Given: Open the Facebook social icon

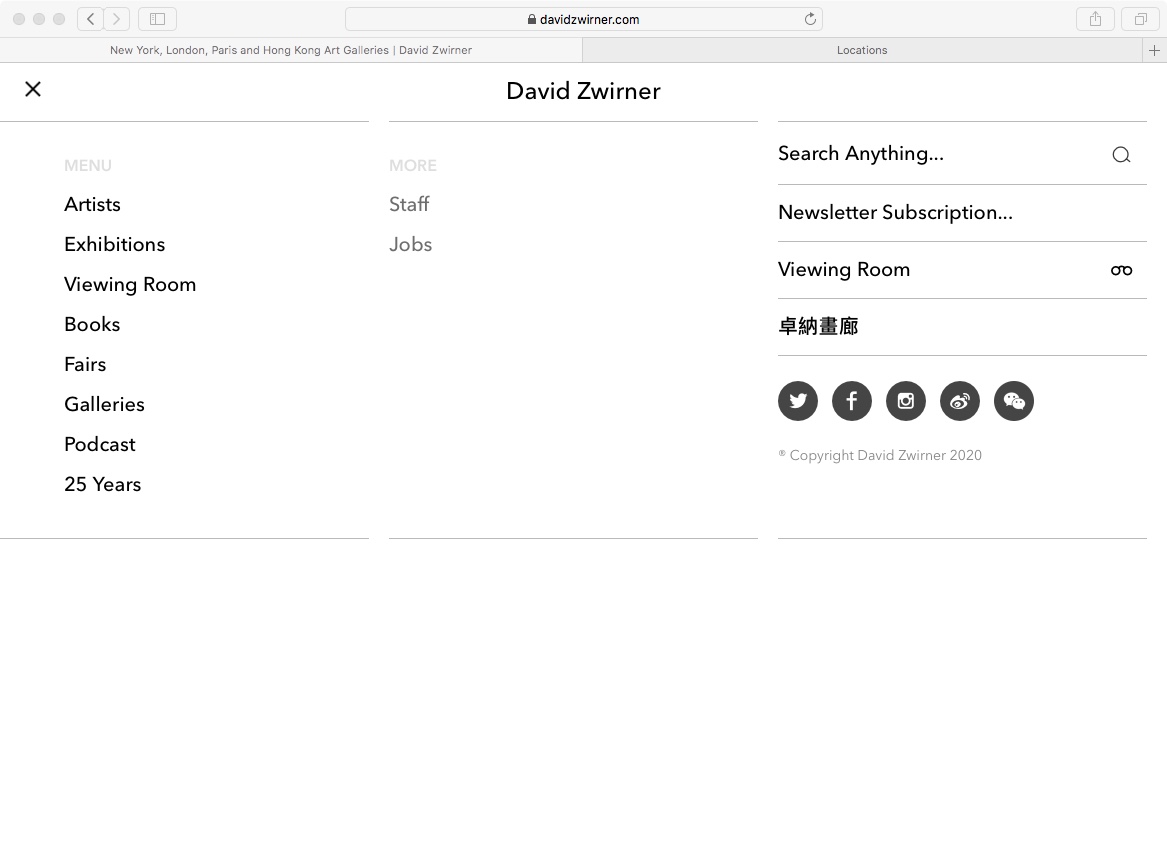Looking at the screenshot, I should (x=852, y=401).
